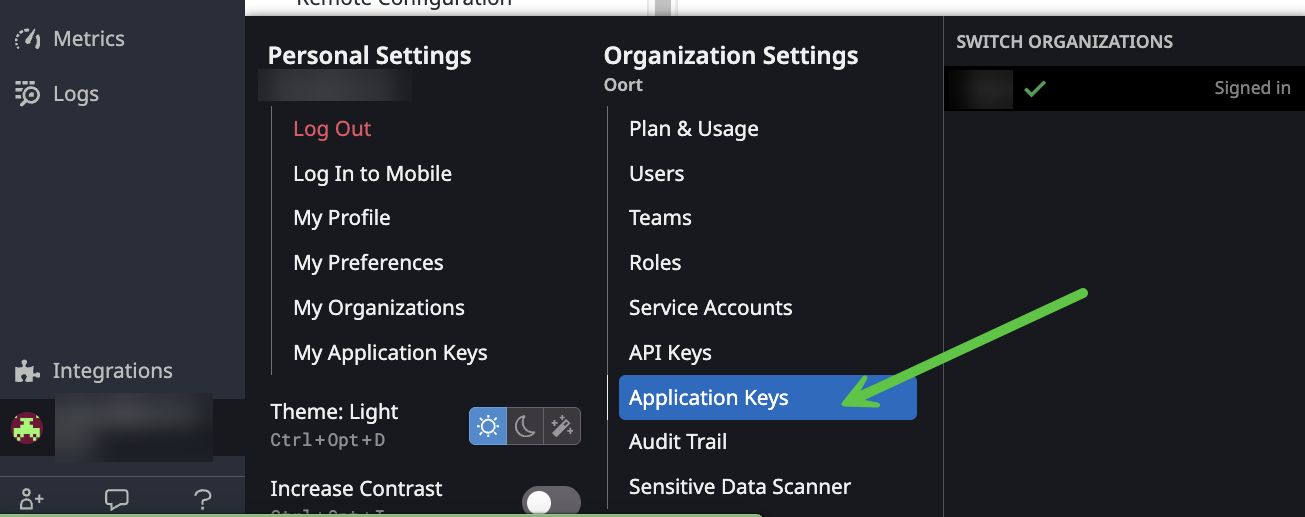Open API Keys in Organization Settings
Image resolution: width=1305 pixels, height=517 pixels.
[x=670, y=353]
